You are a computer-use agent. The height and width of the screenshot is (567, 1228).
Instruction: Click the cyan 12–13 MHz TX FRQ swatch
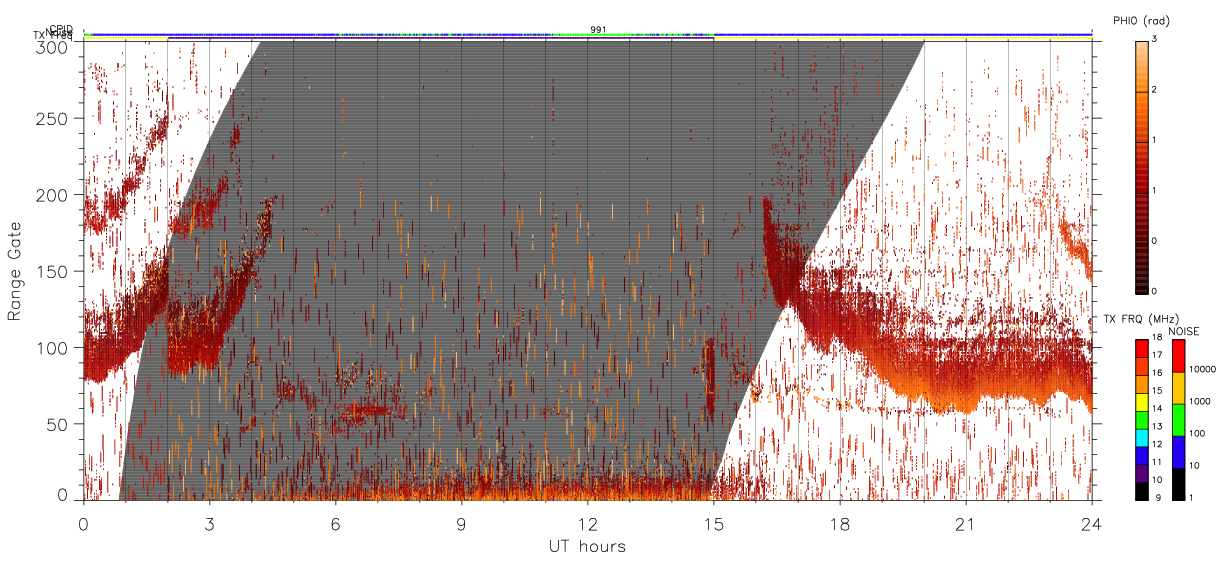(x=1141, y=436)
